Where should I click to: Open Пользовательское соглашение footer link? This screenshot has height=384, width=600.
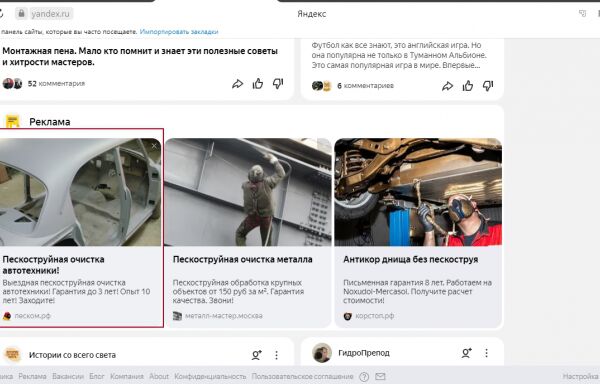click(x=302, y=376)
